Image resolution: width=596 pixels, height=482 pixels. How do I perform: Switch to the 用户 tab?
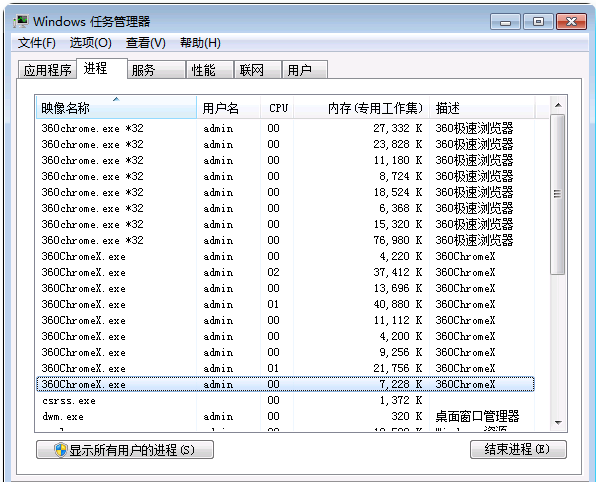(305, 70)
